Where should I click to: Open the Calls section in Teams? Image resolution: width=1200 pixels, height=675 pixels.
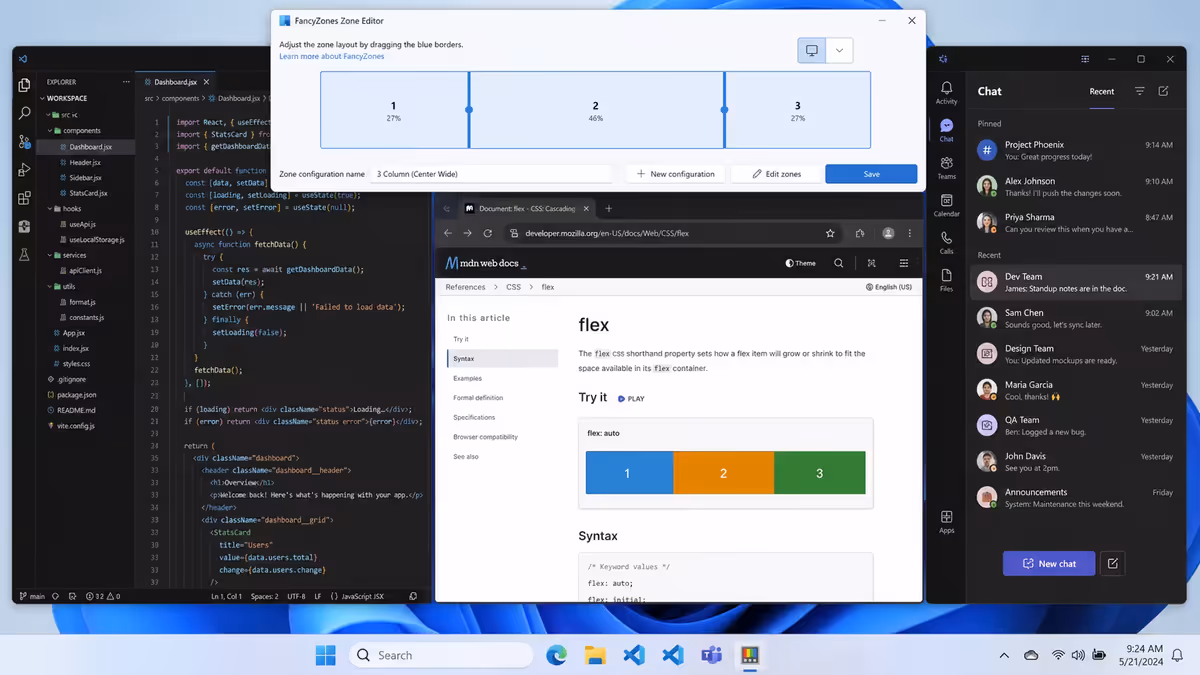[x=946, y=242]
